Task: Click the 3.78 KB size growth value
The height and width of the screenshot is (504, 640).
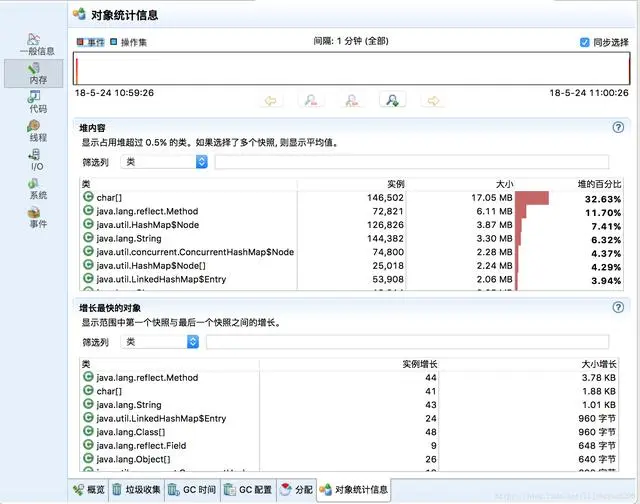Action: click(599, 377)
